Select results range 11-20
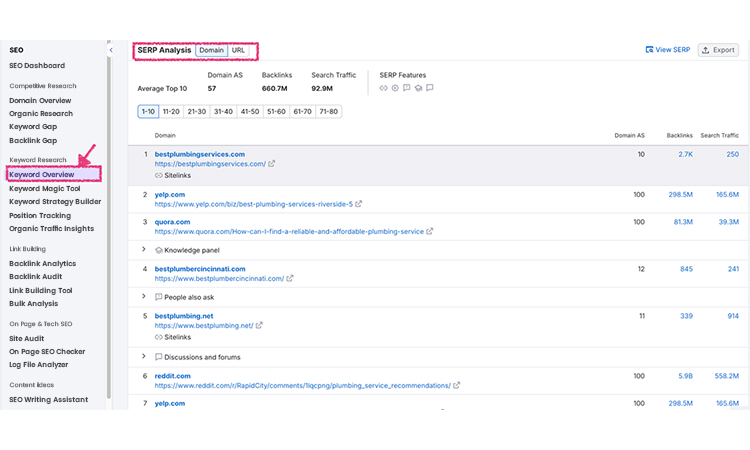Viewport: 750px width, 450px height. click(171, 111)
